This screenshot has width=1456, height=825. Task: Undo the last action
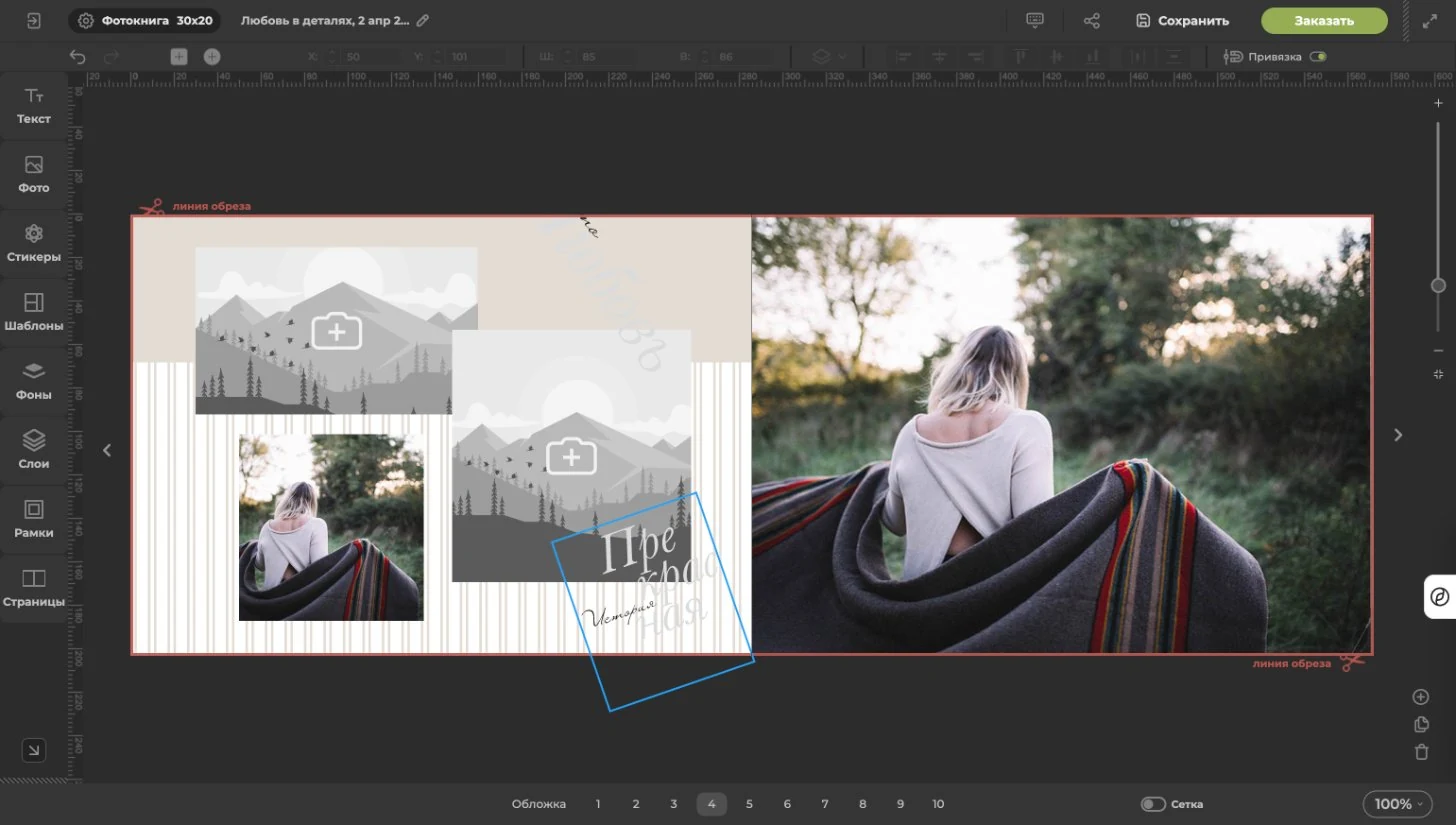[77, 57]
